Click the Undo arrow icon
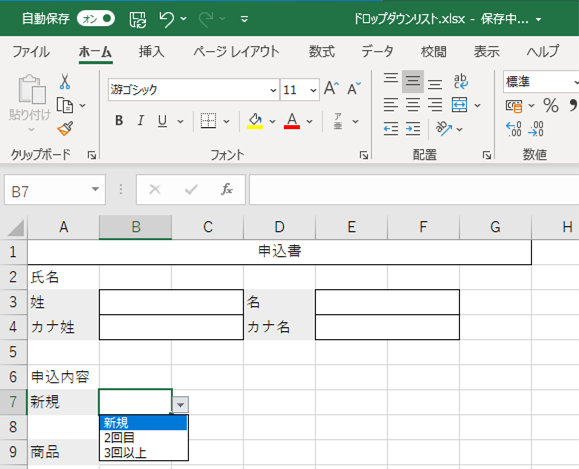Image resolution: width=579 pixels, height=469 pixels. [x=167, y=19]
